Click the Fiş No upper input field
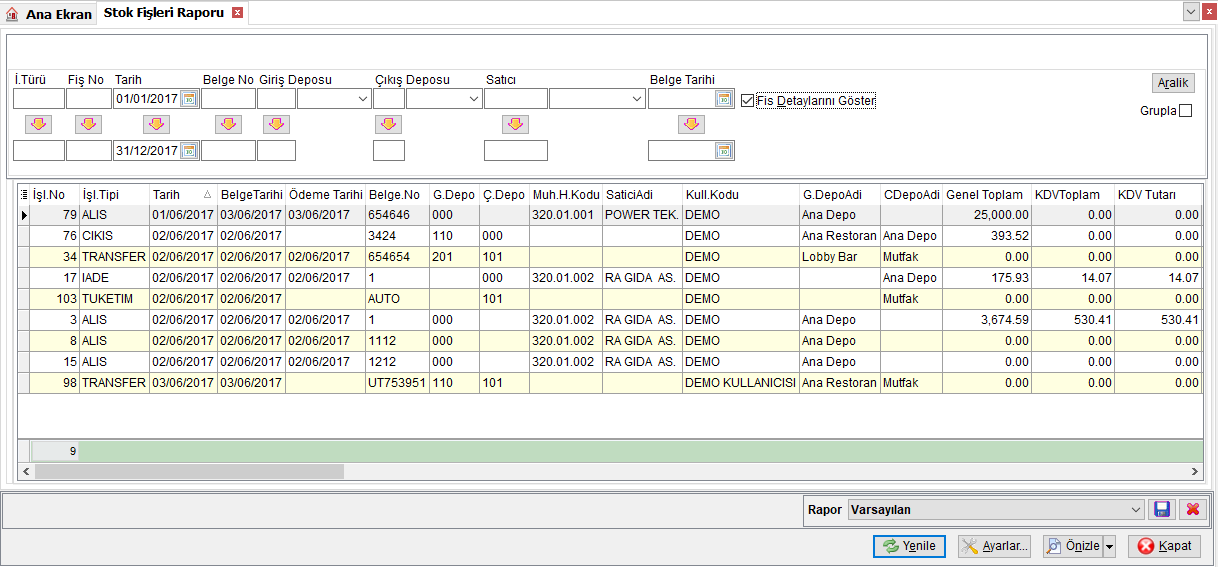1219x567 pixels. click(x=89, y=98)
